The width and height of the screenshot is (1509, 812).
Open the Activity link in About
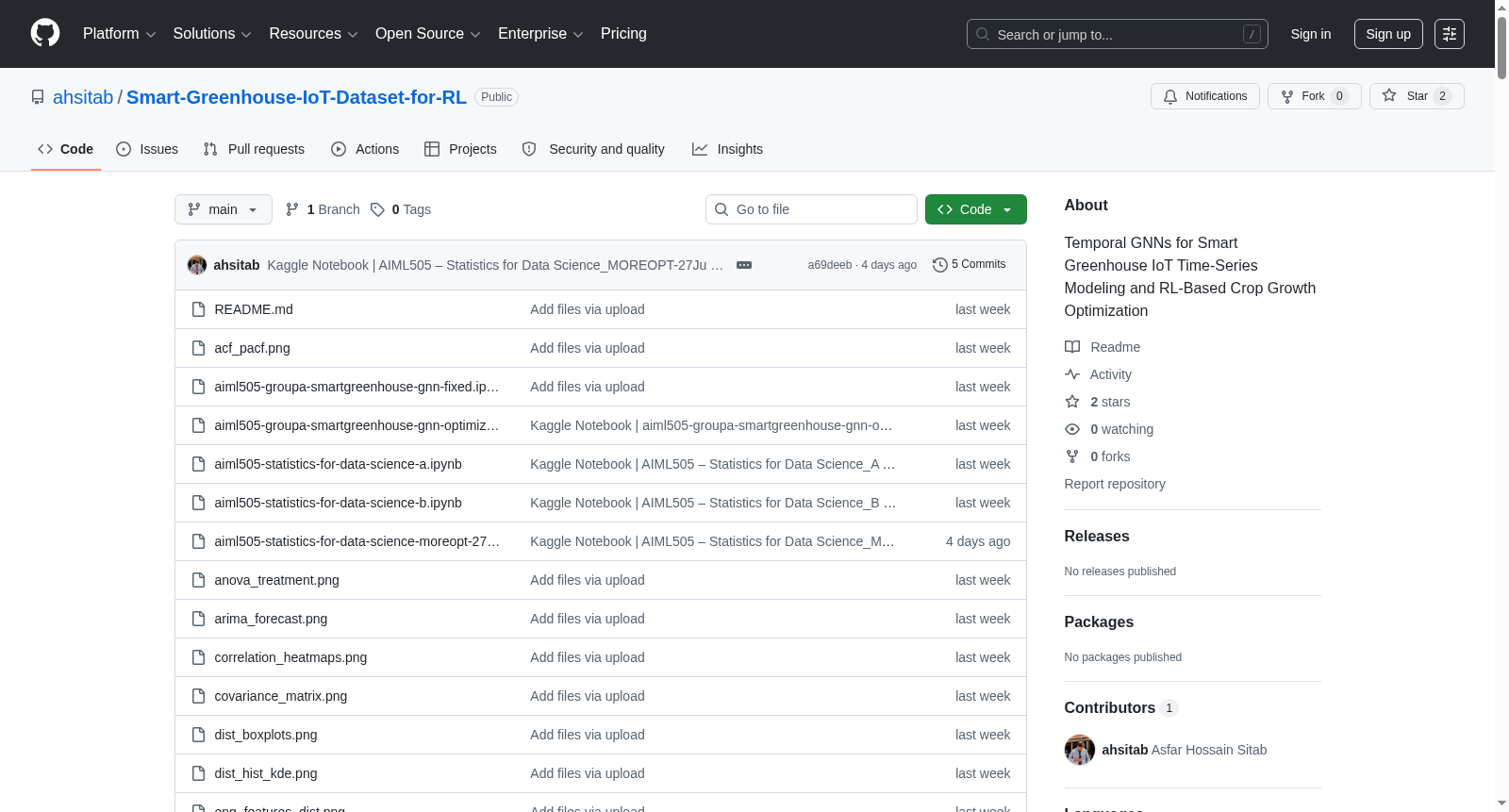[x=1099, y=374]
